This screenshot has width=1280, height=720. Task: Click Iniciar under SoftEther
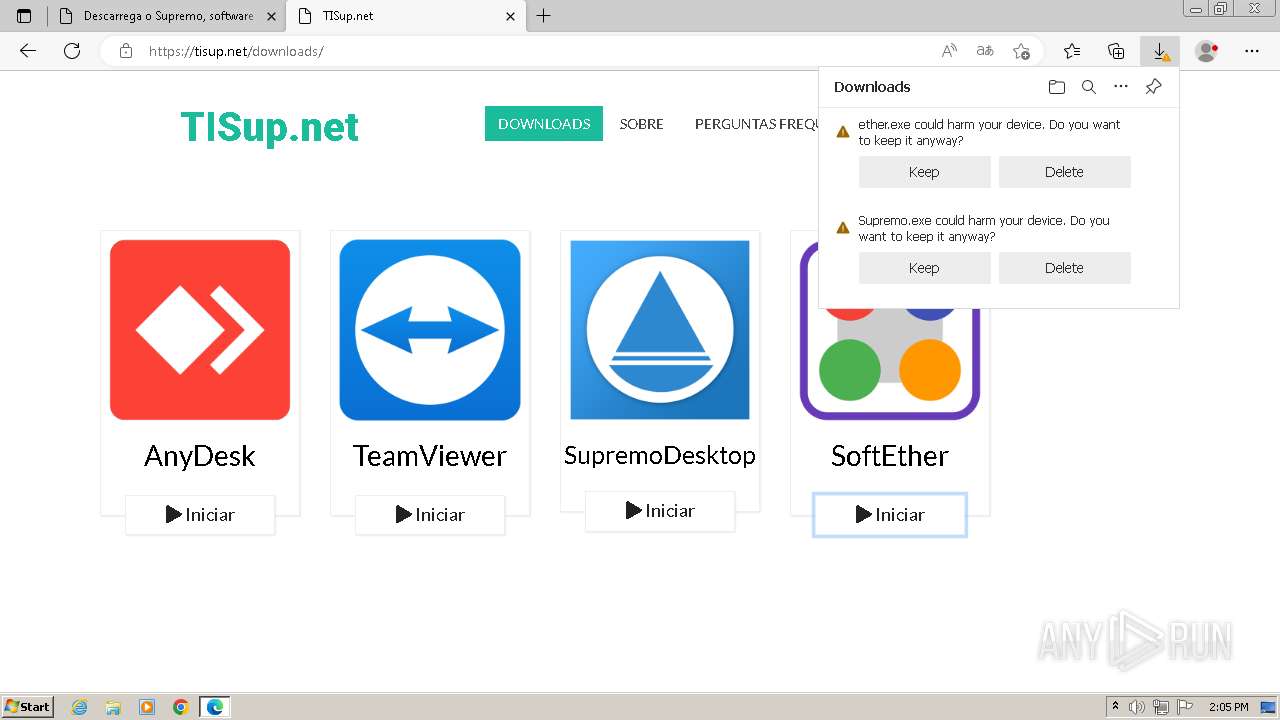point(890,515)
